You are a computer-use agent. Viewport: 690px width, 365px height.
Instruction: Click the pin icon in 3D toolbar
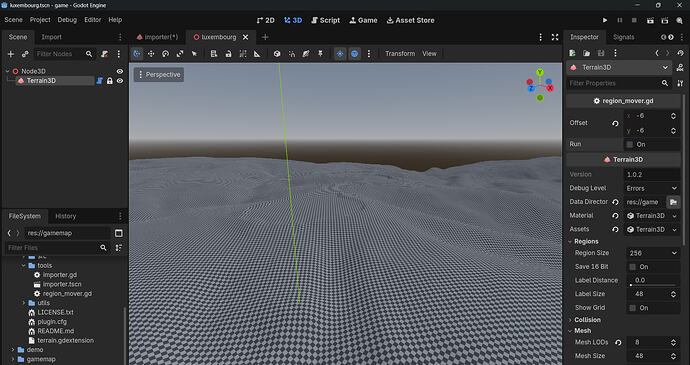pos(320,54)
